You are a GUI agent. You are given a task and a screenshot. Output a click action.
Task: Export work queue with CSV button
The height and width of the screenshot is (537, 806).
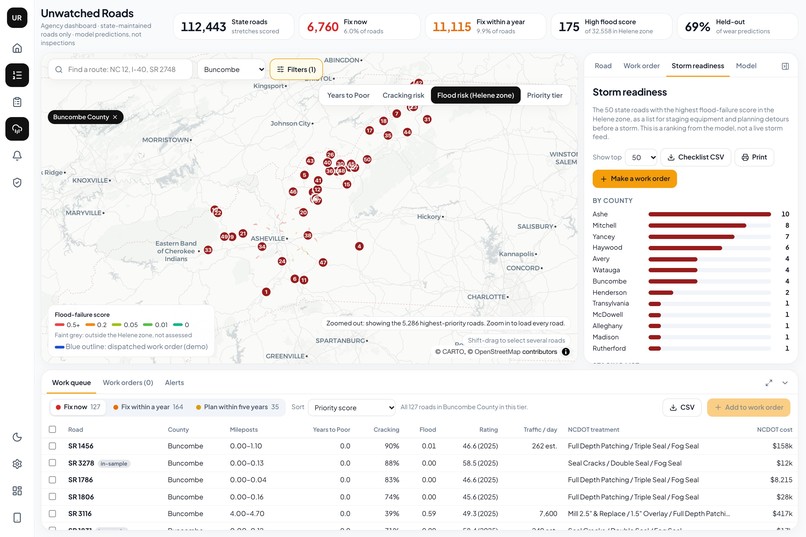[x=682, y=408]
